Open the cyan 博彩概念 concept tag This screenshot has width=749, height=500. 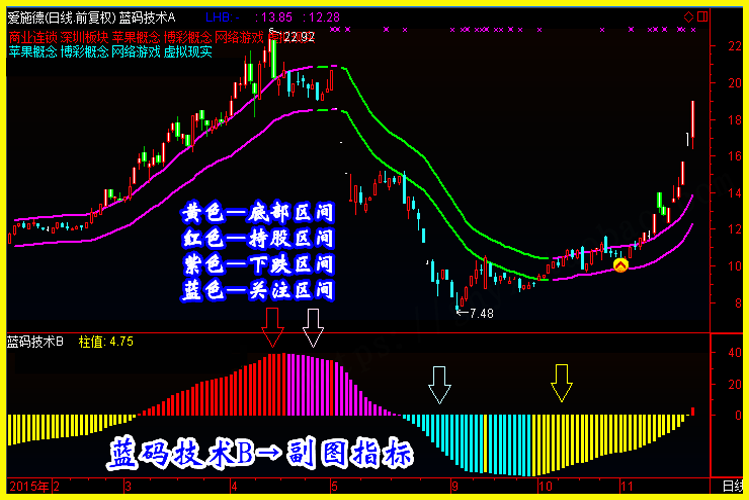pyautogui.click(x=85, y=52)
